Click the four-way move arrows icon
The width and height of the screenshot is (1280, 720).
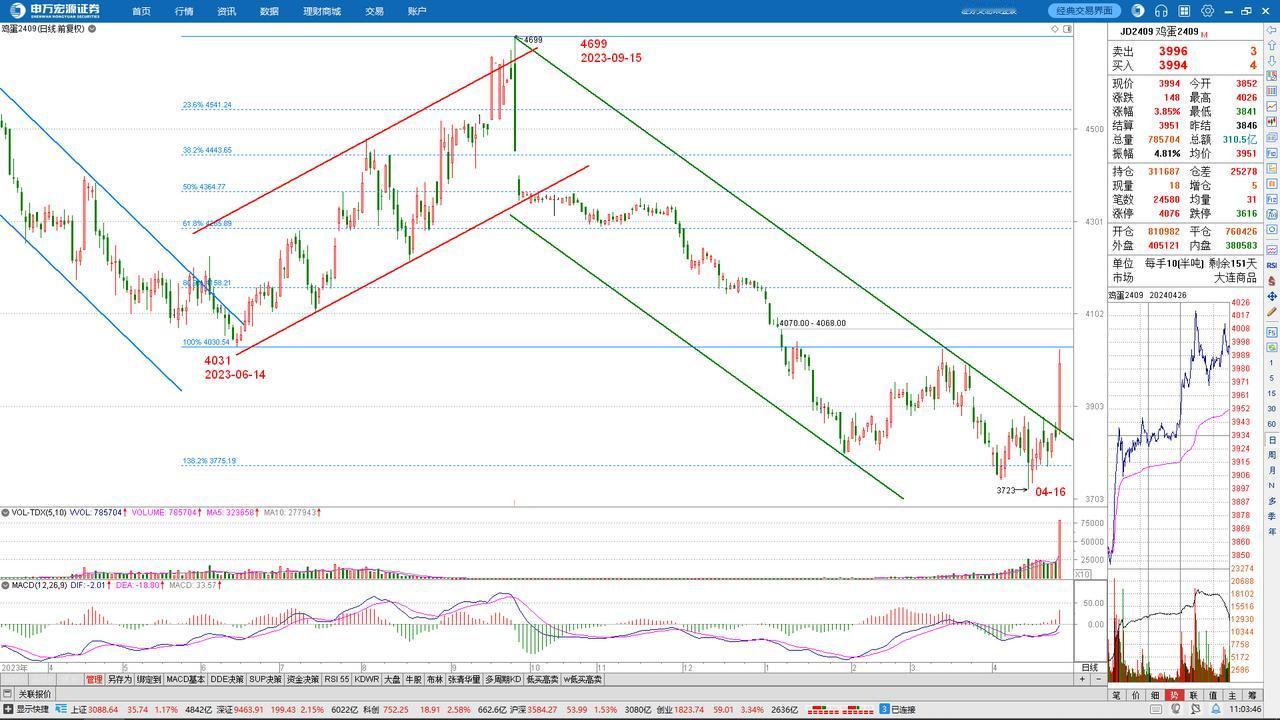1271,297
